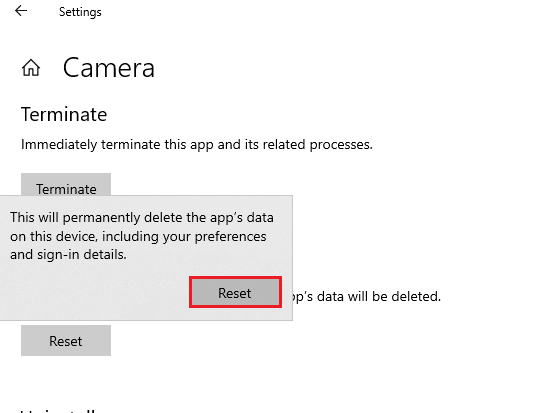538x413 pixels.
Task: Click the lower Reset button under the popup
Action: (x=66, y=341)
